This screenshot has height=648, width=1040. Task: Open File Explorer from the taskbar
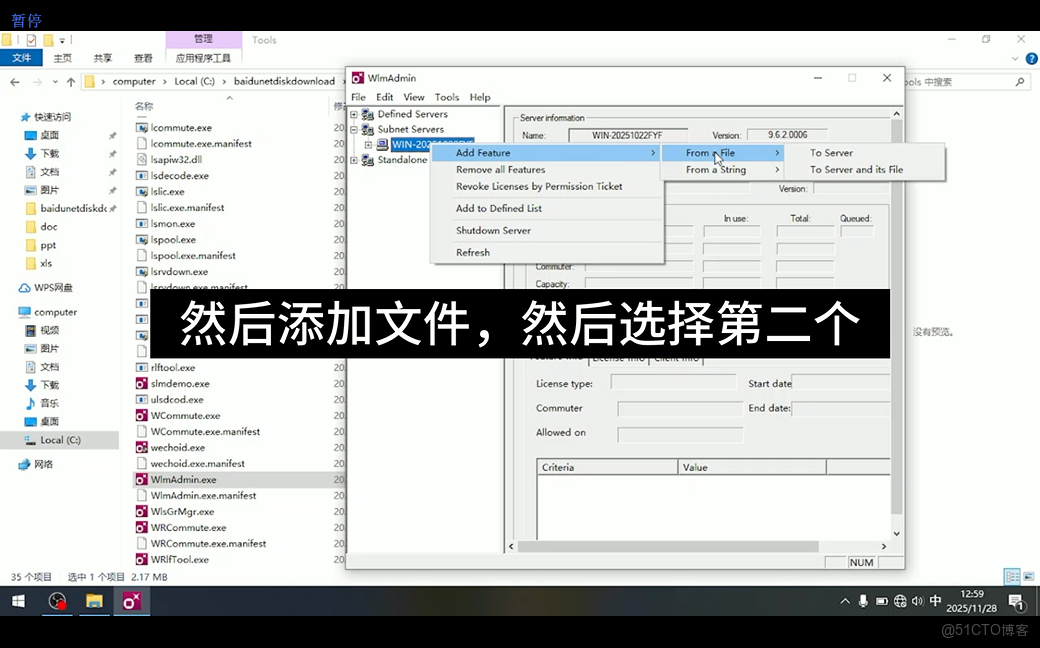95,601
